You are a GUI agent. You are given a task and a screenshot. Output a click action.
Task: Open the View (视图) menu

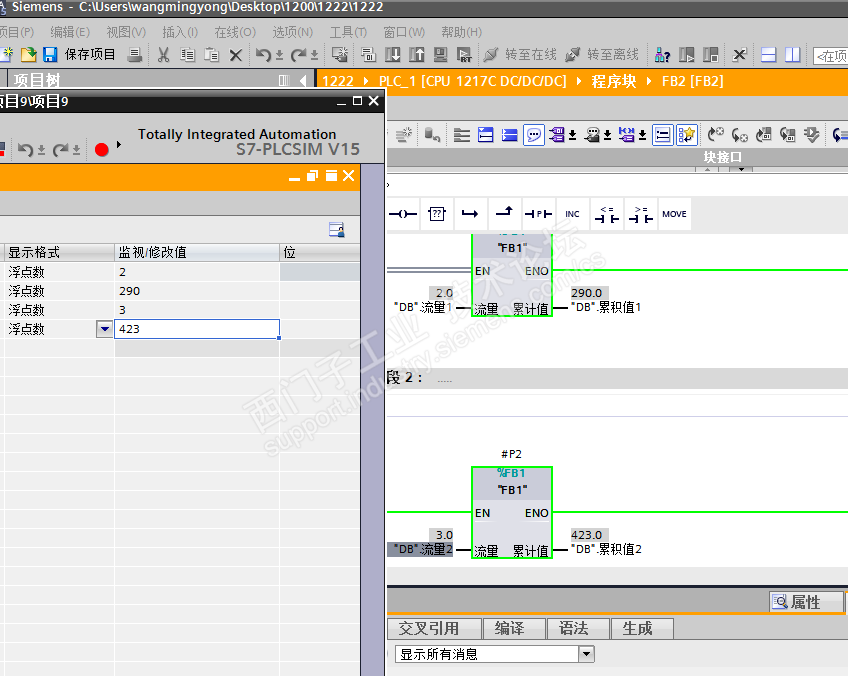(126, 32)
